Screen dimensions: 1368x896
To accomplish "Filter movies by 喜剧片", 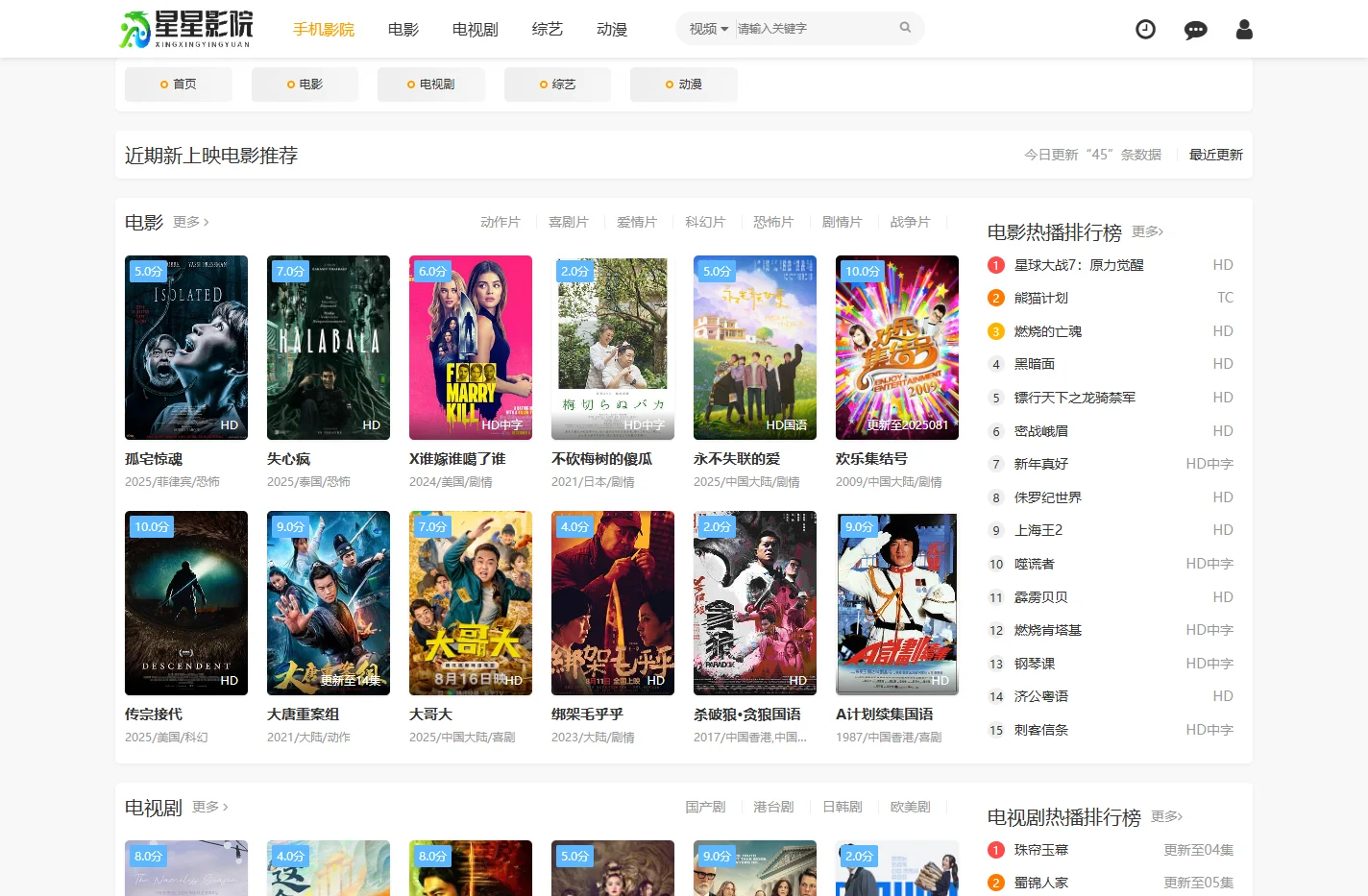I will (x=569, y=222).
